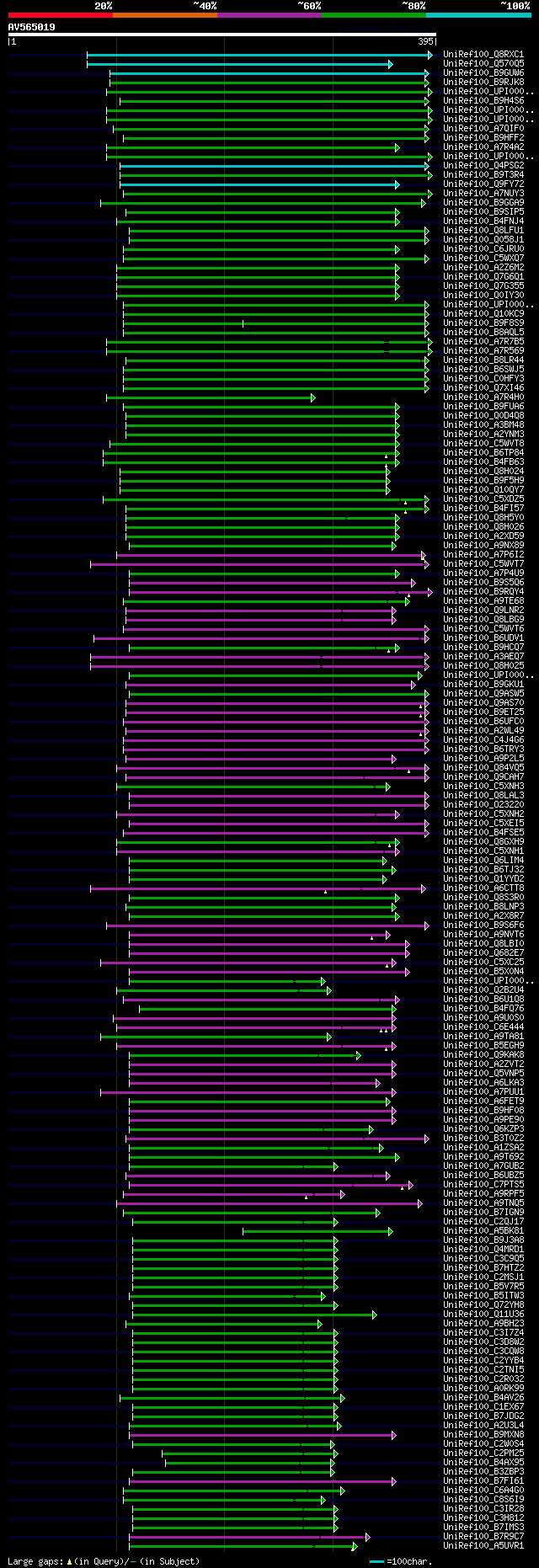The height and width of the screenshot is (1568, 539).
Task: Click the UniRef100_A9NX89 entry name
Action: 483,546
